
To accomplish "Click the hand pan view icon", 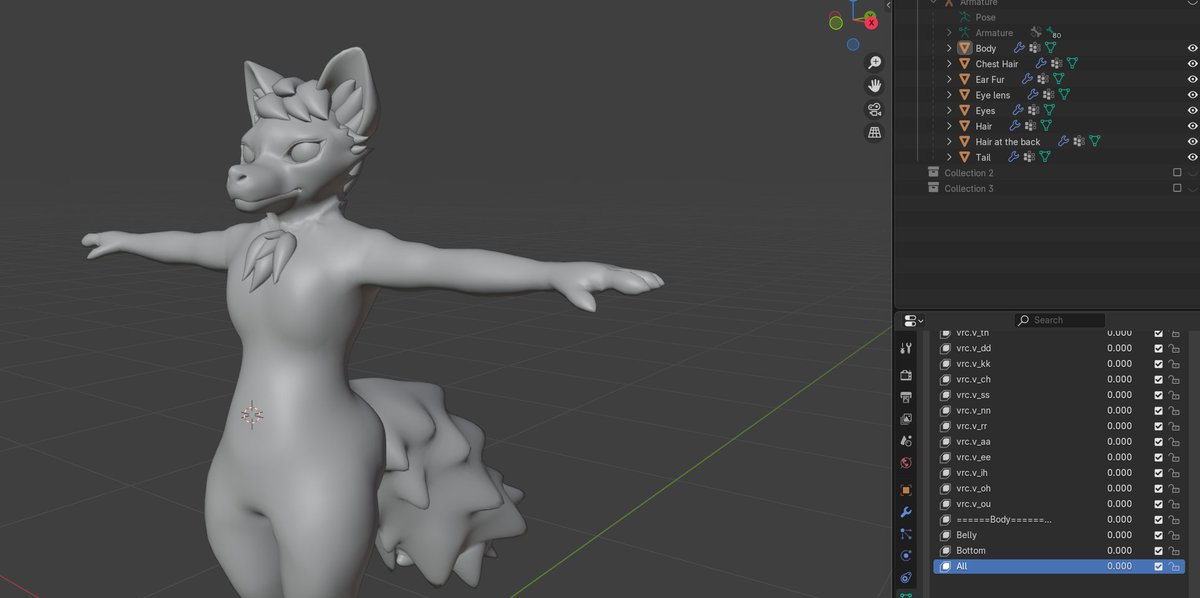I will tap(874, 85).
